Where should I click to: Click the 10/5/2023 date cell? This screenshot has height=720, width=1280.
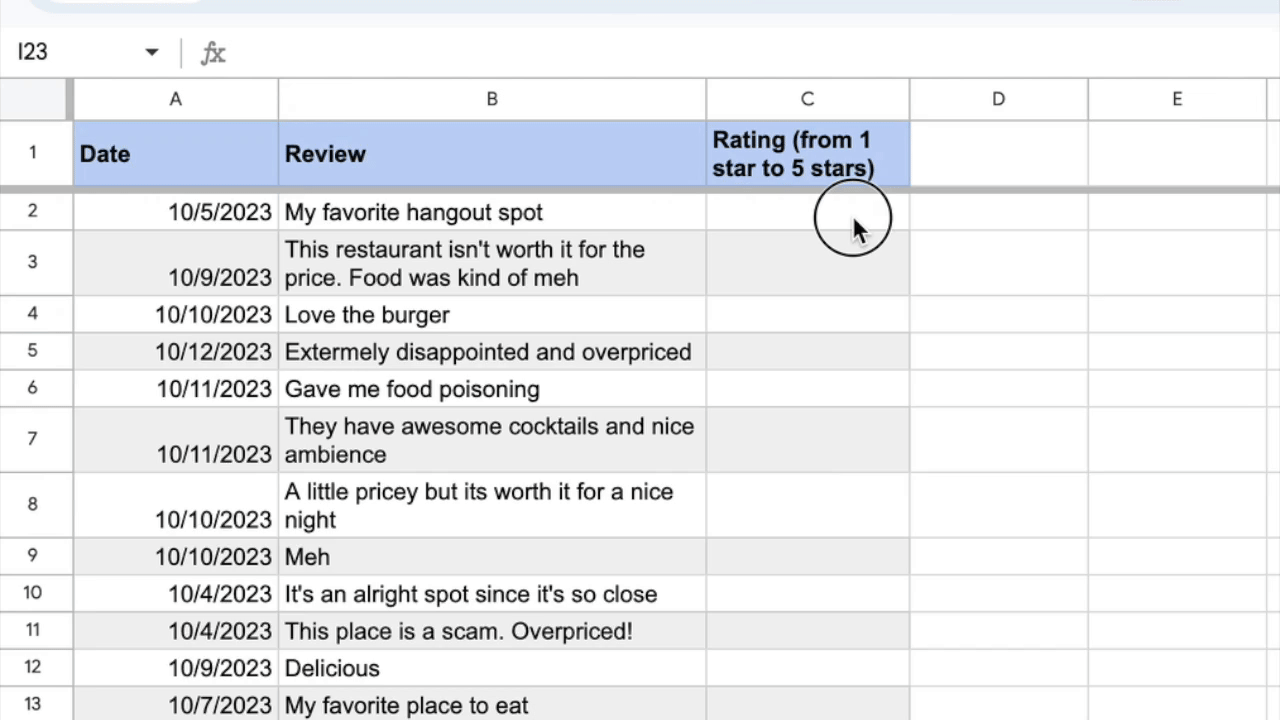[x=175, y=212]
